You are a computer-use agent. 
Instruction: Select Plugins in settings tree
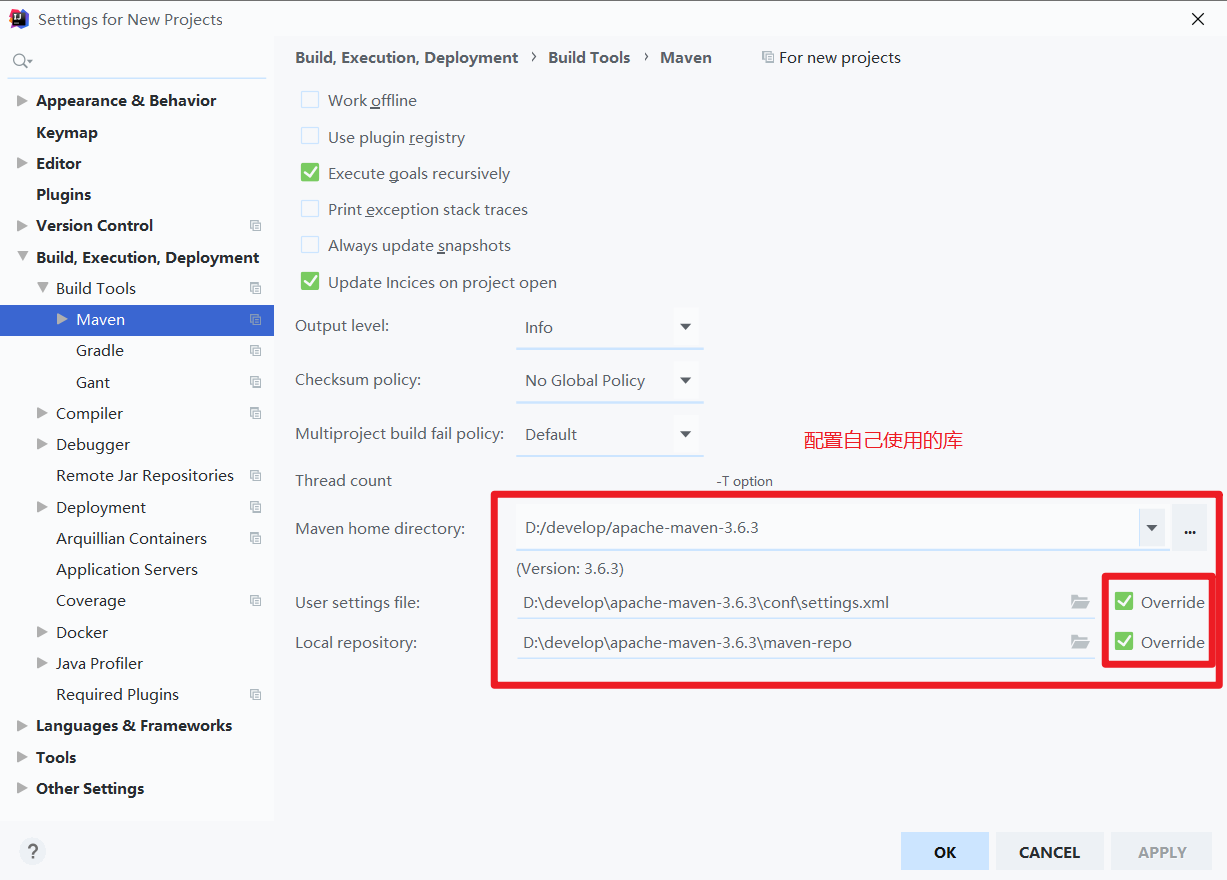point(64,195)
